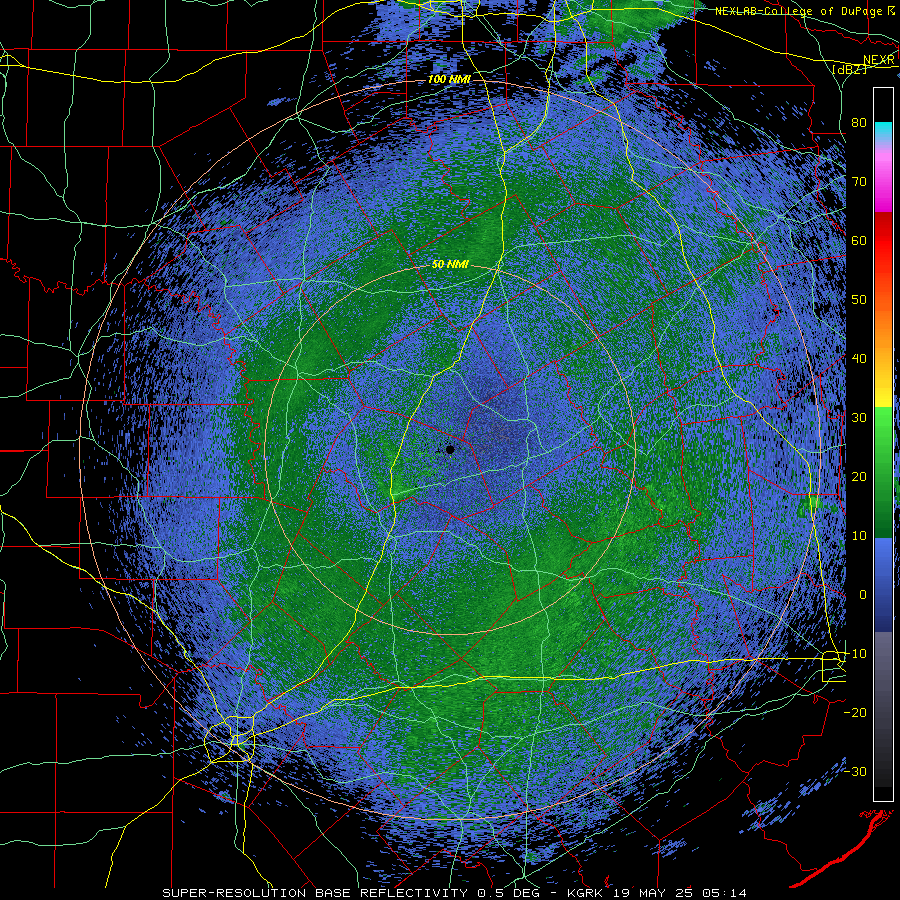Click the -10 value on the color scale
900x900 pixels.
point(855,654)
